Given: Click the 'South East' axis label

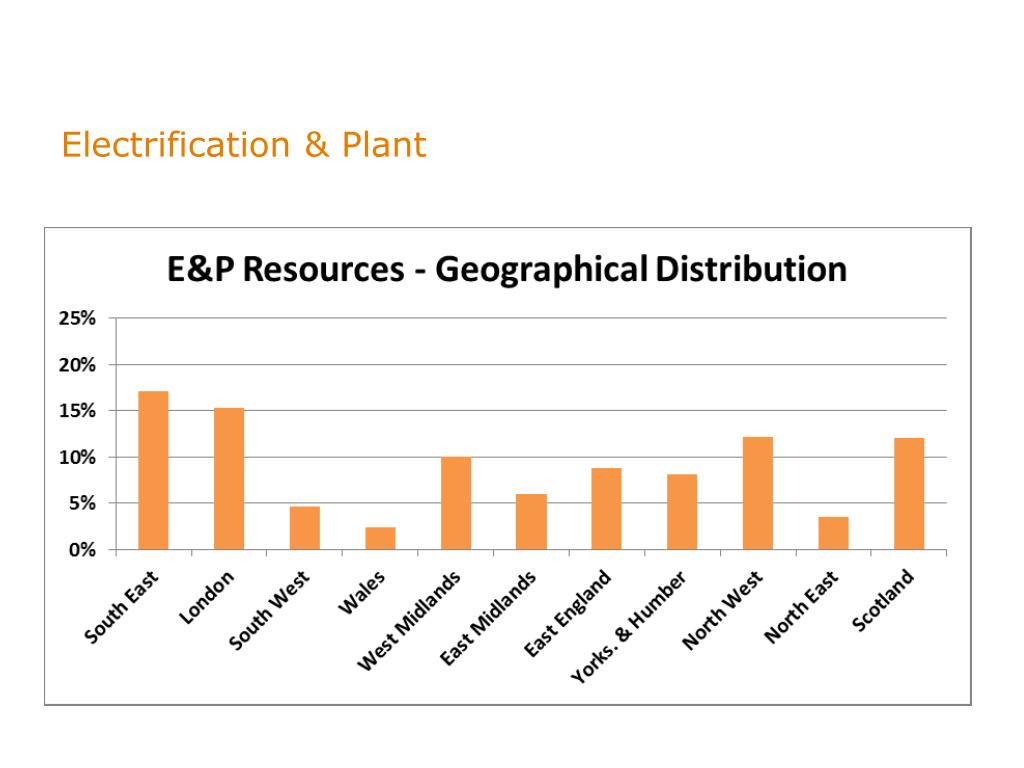Looking at the screenshot, I should (x=121, y=607).
